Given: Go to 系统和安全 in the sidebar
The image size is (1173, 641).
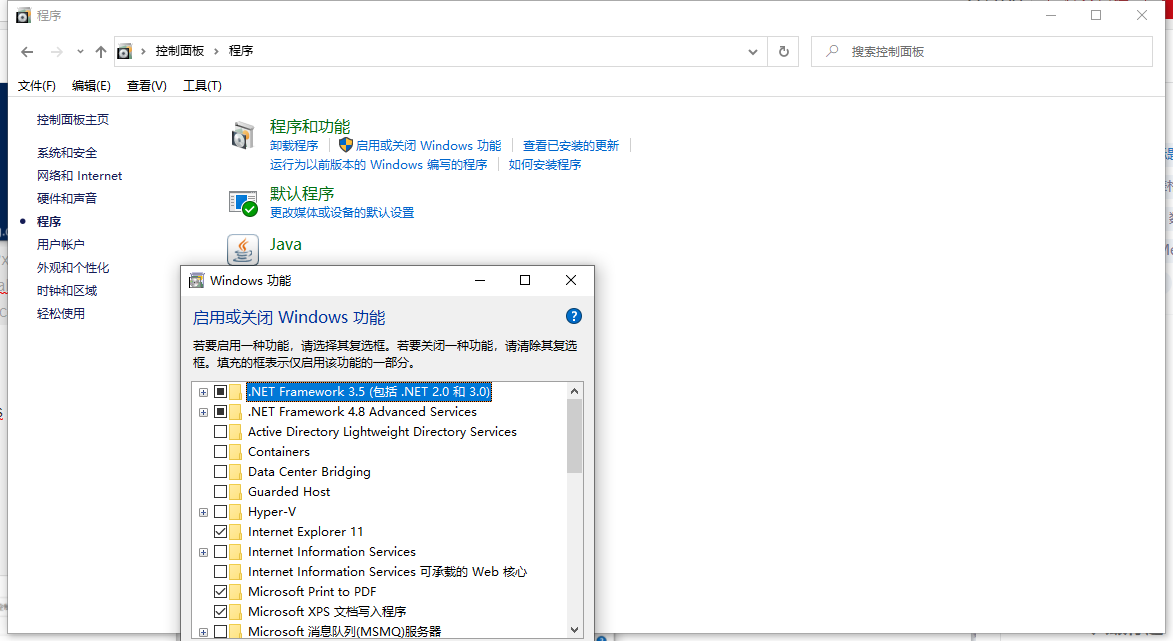Looking at the screenshot, I should click(x=67, y=153).
